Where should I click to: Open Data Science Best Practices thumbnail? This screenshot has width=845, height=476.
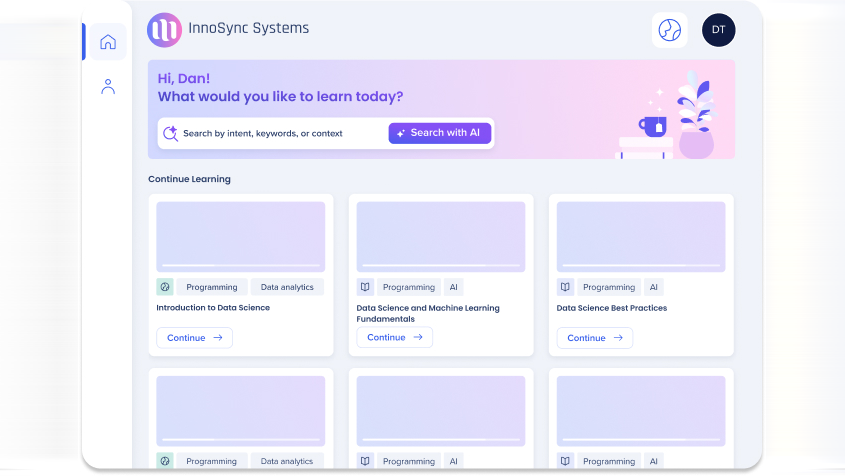(641, 237)
